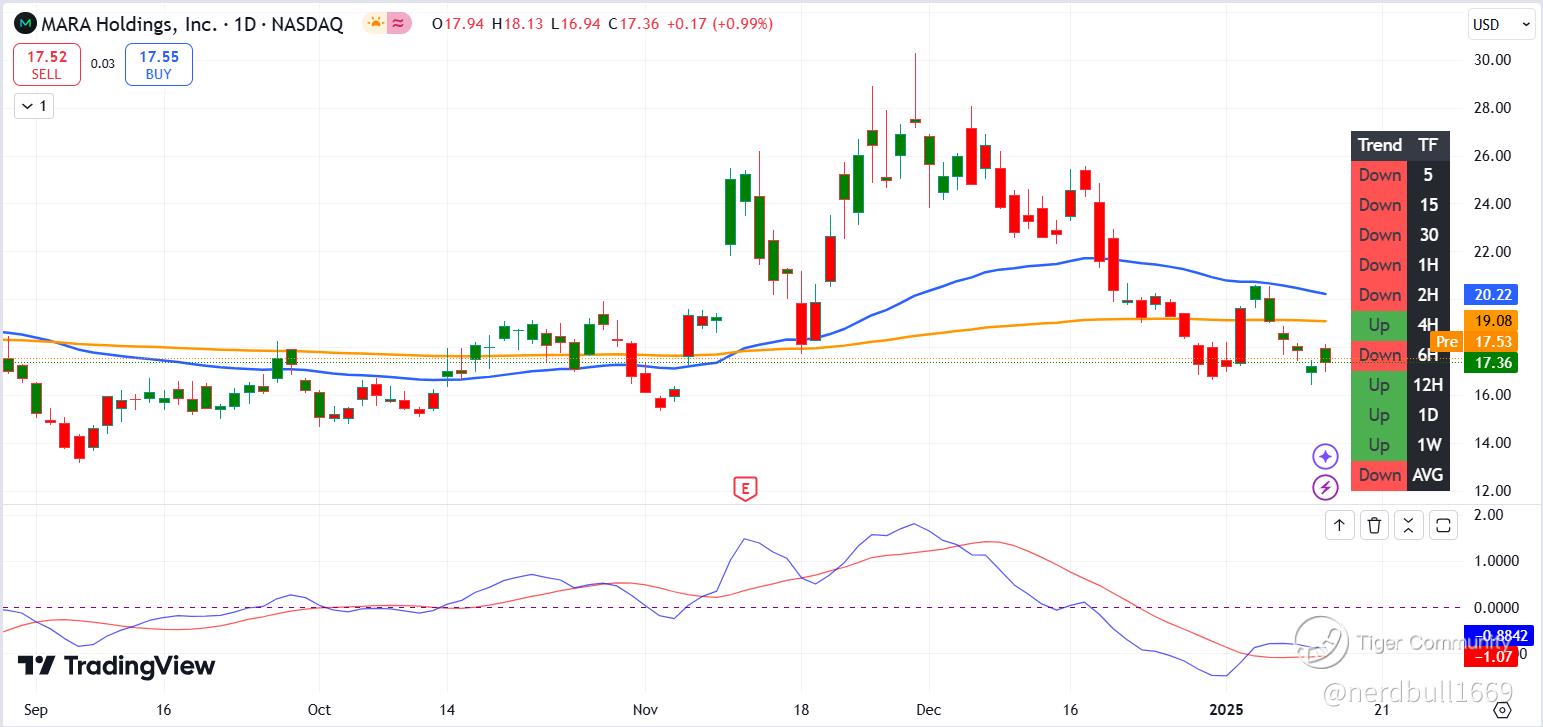Click the Dec label on time axis
This screenshot has height=727, width=1543.
[x=928, y=709]
